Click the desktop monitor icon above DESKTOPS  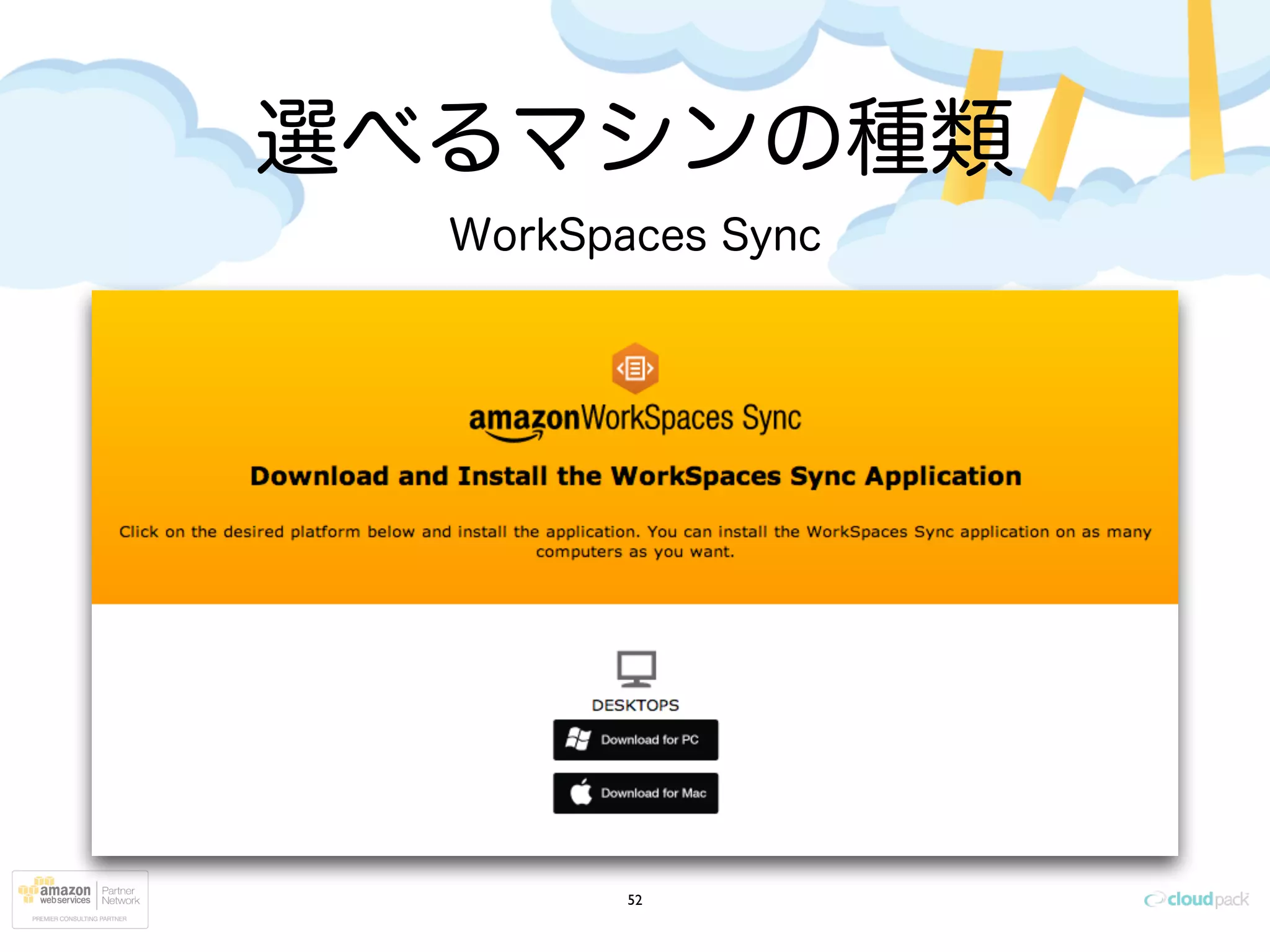coord(636,669)
